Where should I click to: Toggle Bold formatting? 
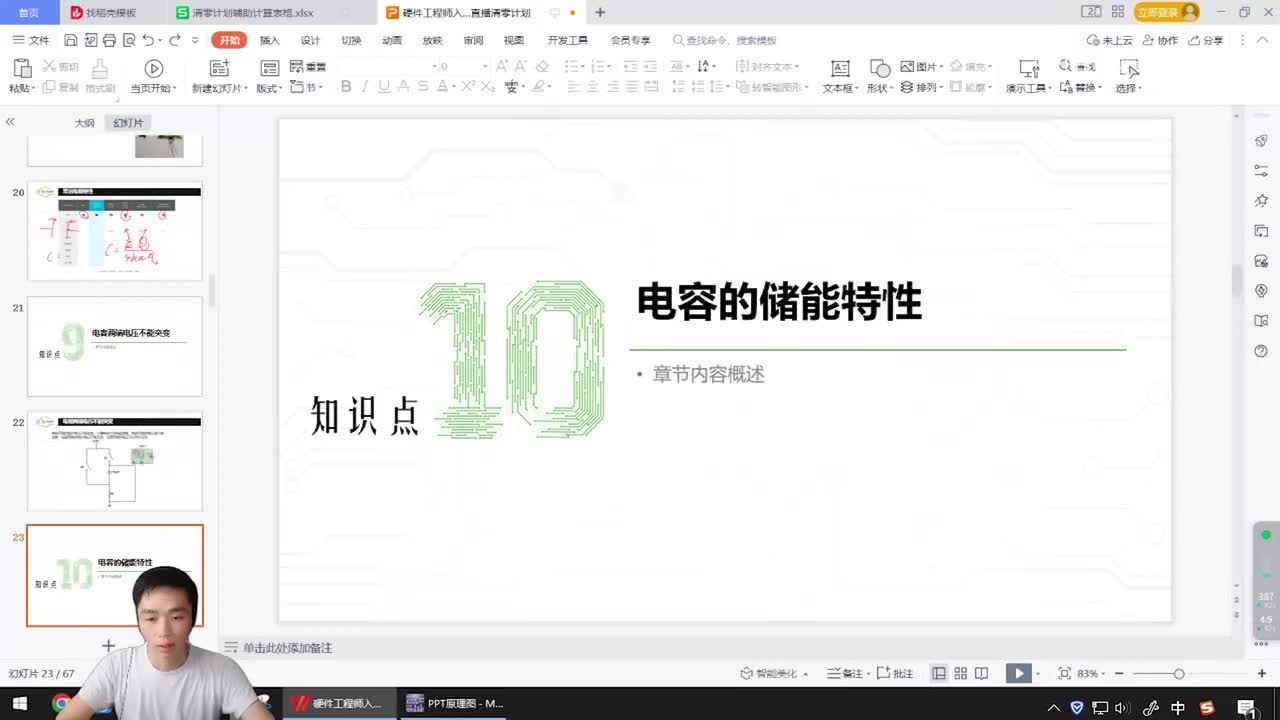click(346, 87)
